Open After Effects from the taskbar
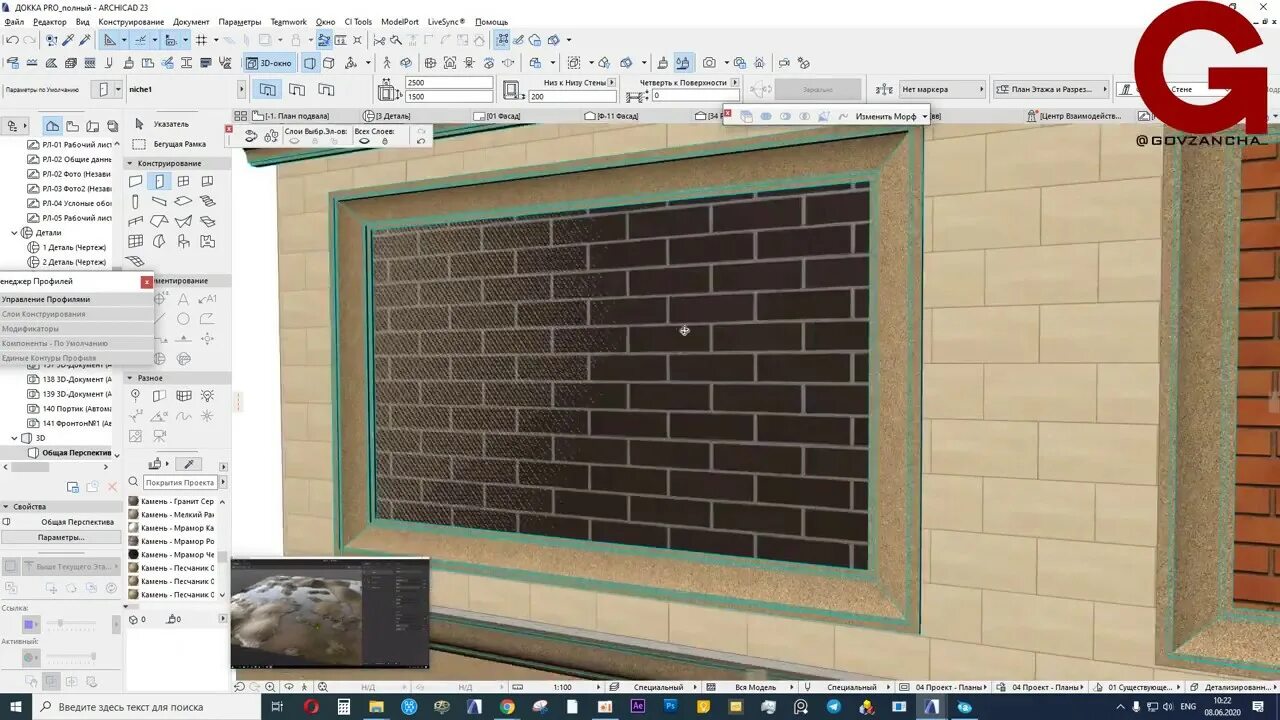 pos(638,706)
